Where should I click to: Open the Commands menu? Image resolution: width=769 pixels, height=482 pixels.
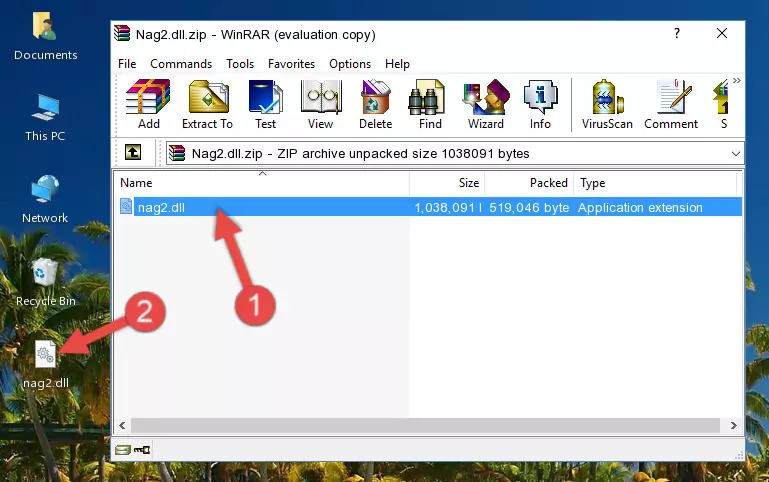coord(181,64)
